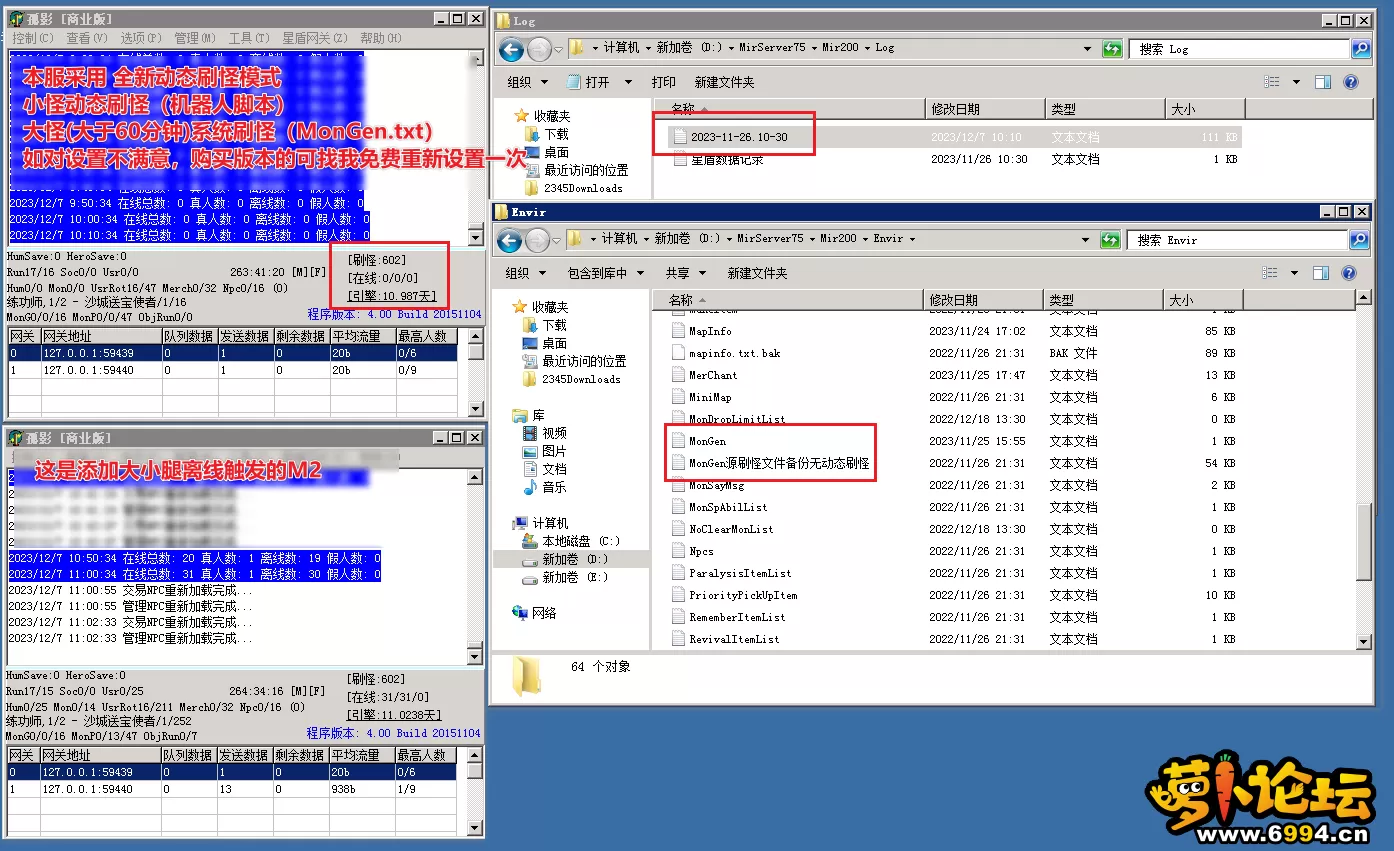Expand the 打开 dropdown arrow in Log window
1394x851 pixels.
tap(628, 82)
